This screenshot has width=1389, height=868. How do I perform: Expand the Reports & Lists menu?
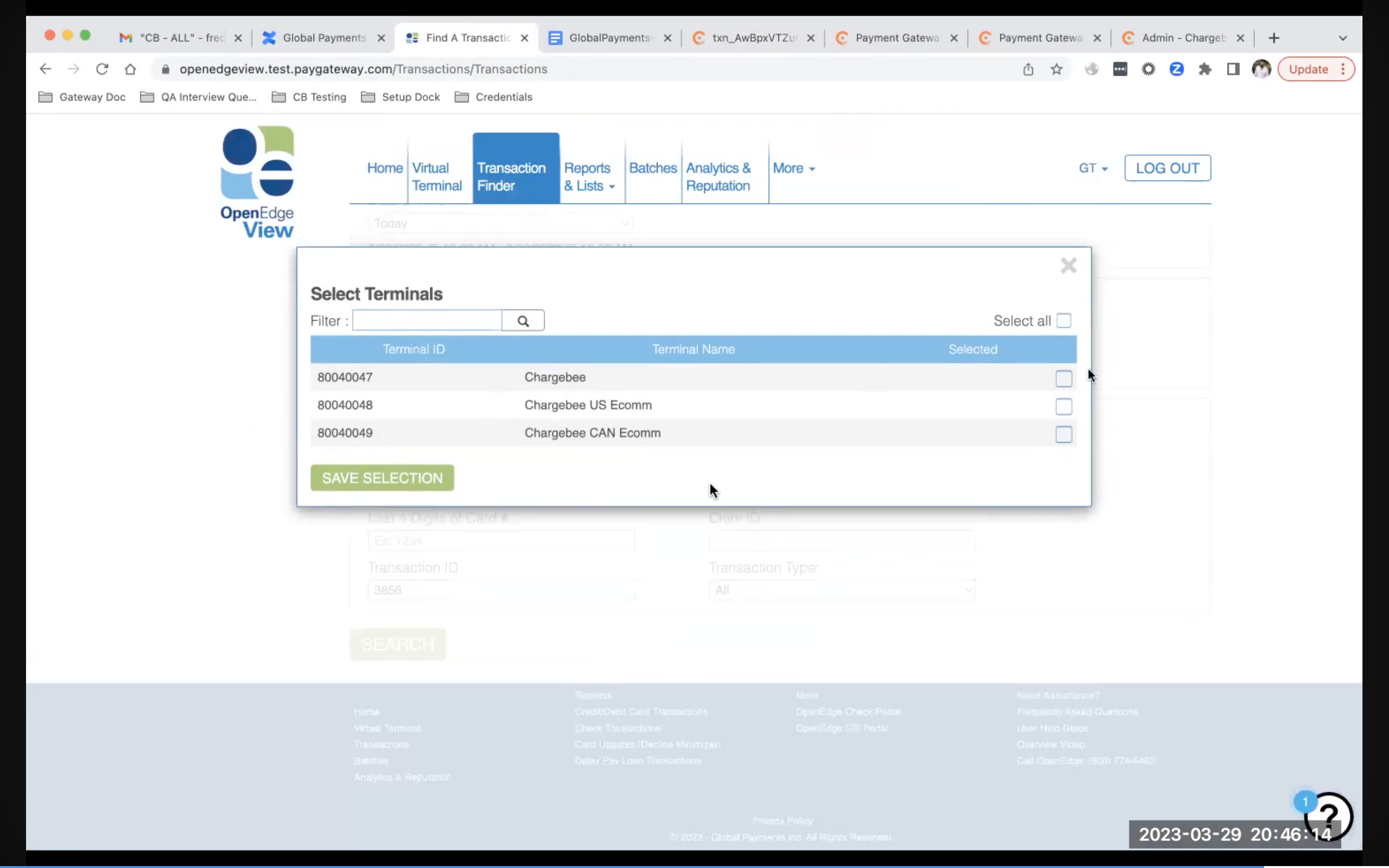(x=589, y=177)
